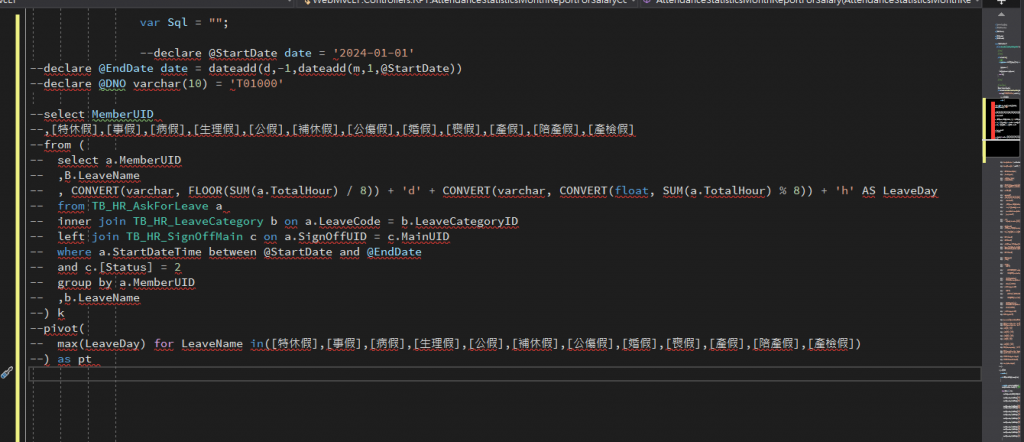Click the '2024-01-01' date string
This screenshot has height=442, width=1024.
[374, 53]
